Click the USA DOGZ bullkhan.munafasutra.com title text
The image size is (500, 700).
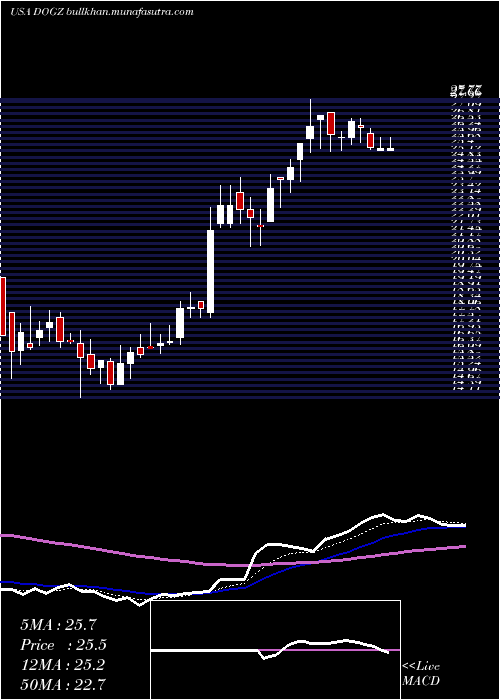point(101,12)
